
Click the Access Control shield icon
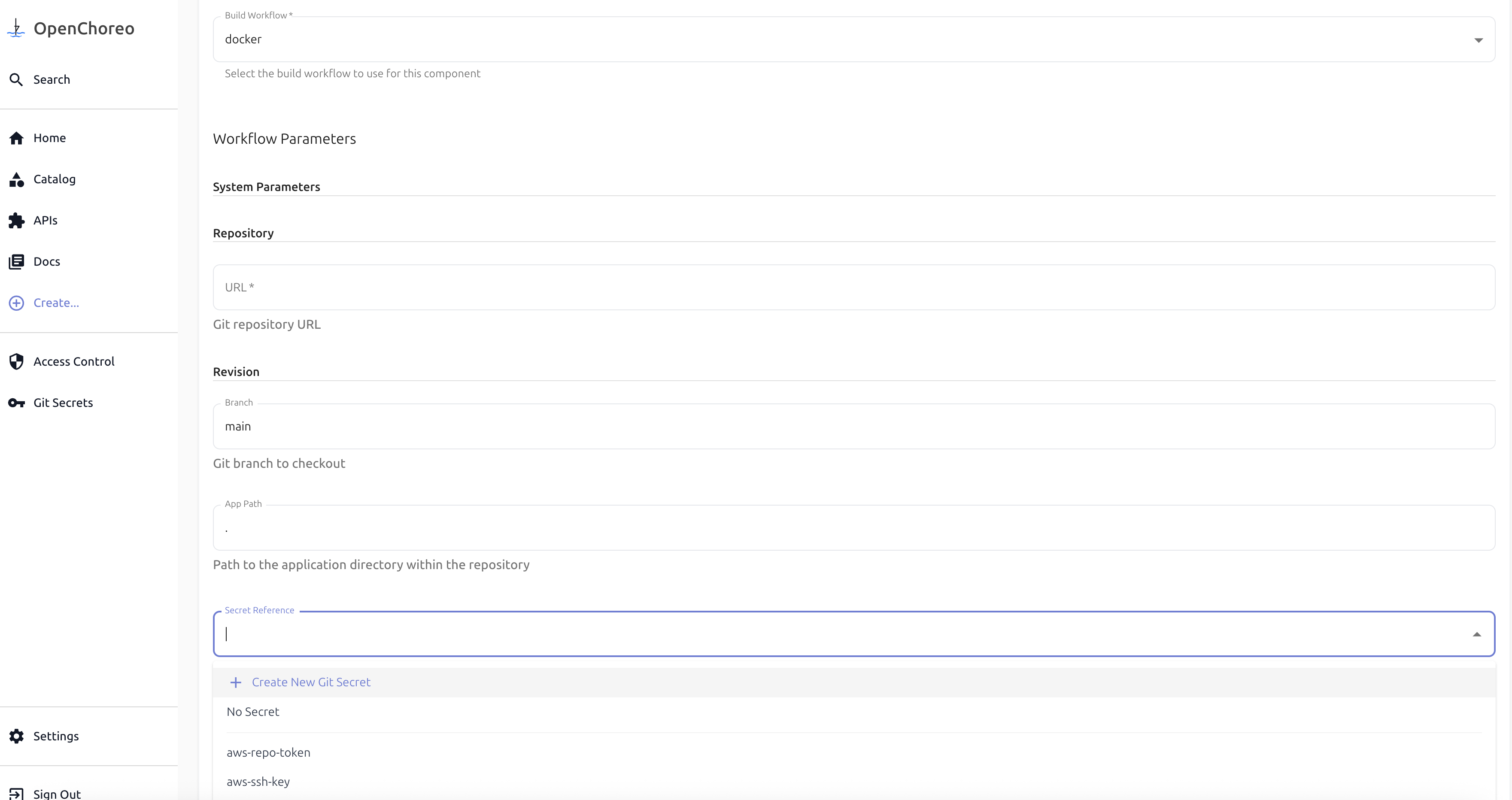point(16,361)
